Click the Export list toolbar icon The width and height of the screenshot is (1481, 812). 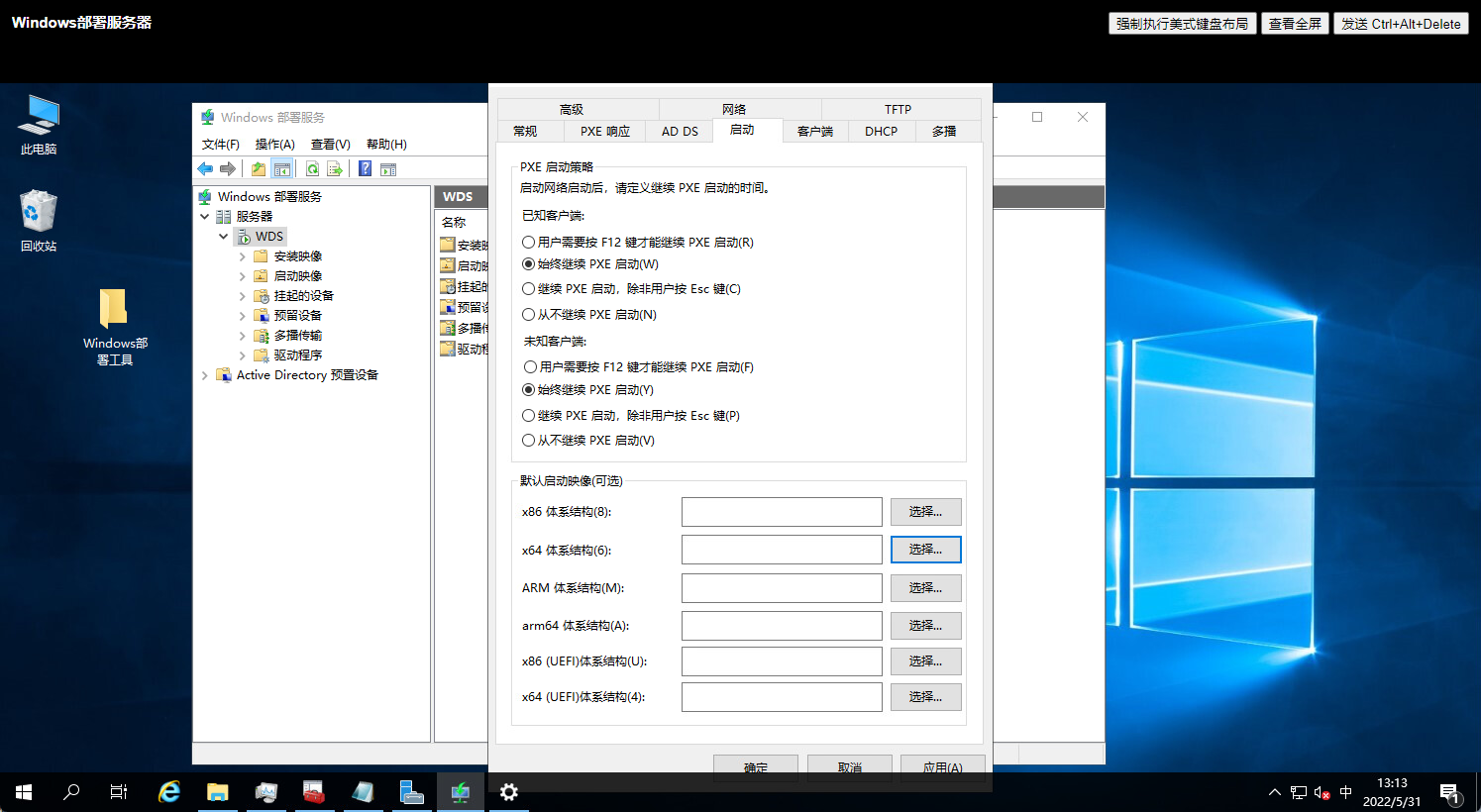pyautogui.click(x=335, y=168)
